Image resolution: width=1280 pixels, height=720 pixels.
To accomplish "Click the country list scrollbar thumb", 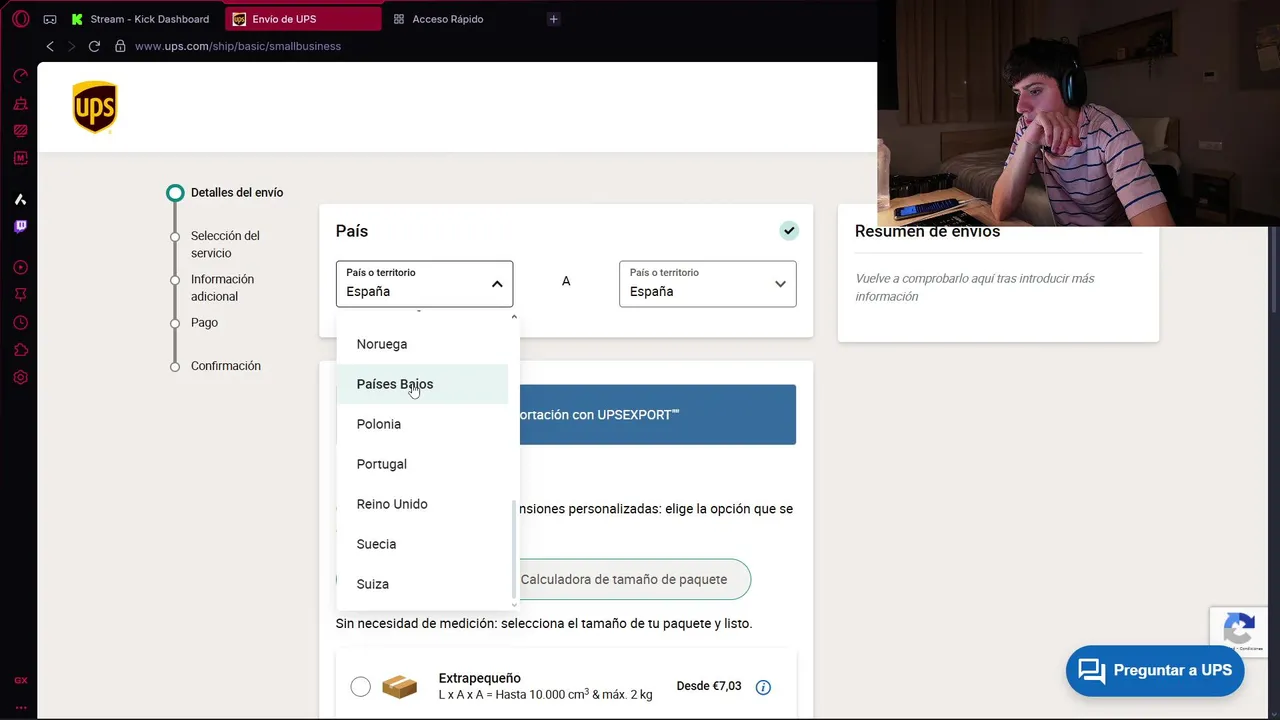I will (x=515, y=548).
